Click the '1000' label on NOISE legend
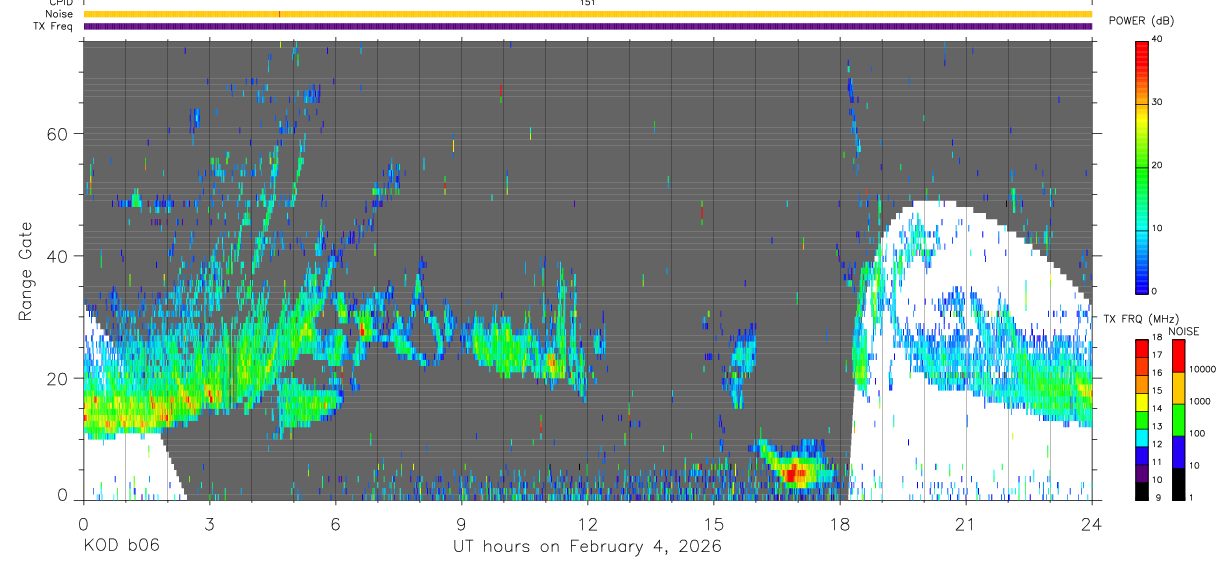Viewport: 1228px width, 567px height. point(1200,401)
